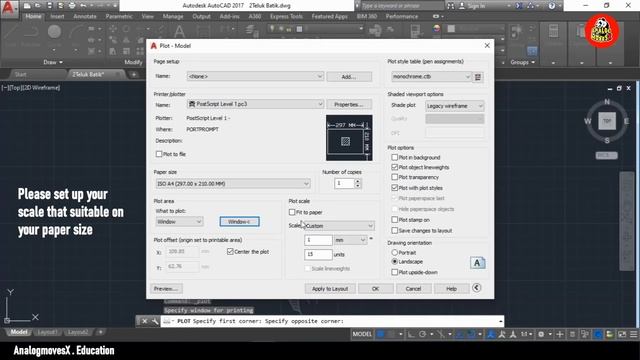
Task: Open the Page setup Name dropdown
Action: tap(256, 76)
